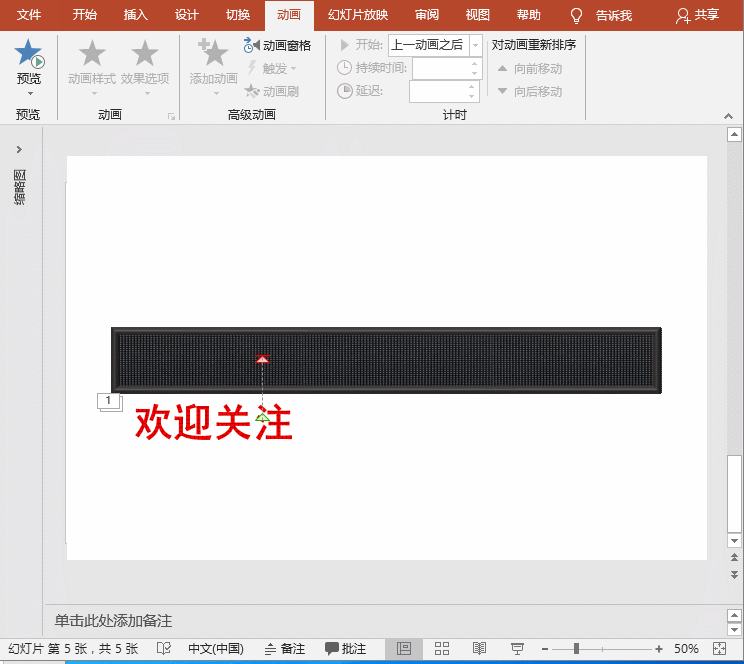
Task: Click Move Later (向后移动)
Action: tap(530, 91)
